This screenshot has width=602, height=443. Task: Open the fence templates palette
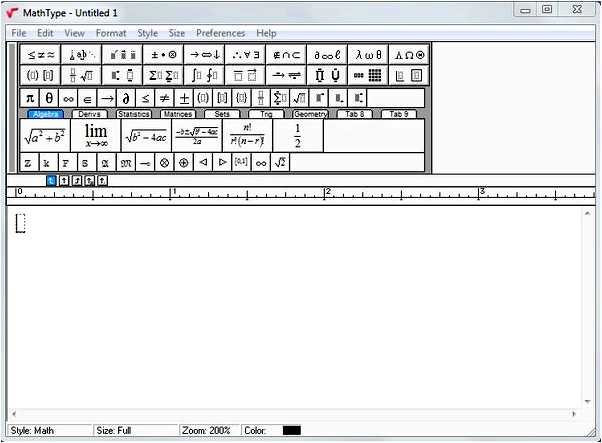point(41,75)
